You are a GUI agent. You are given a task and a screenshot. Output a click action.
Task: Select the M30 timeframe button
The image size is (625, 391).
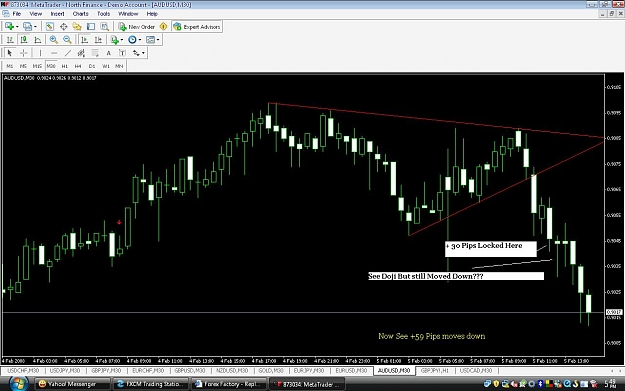click(x=51, y=66)
